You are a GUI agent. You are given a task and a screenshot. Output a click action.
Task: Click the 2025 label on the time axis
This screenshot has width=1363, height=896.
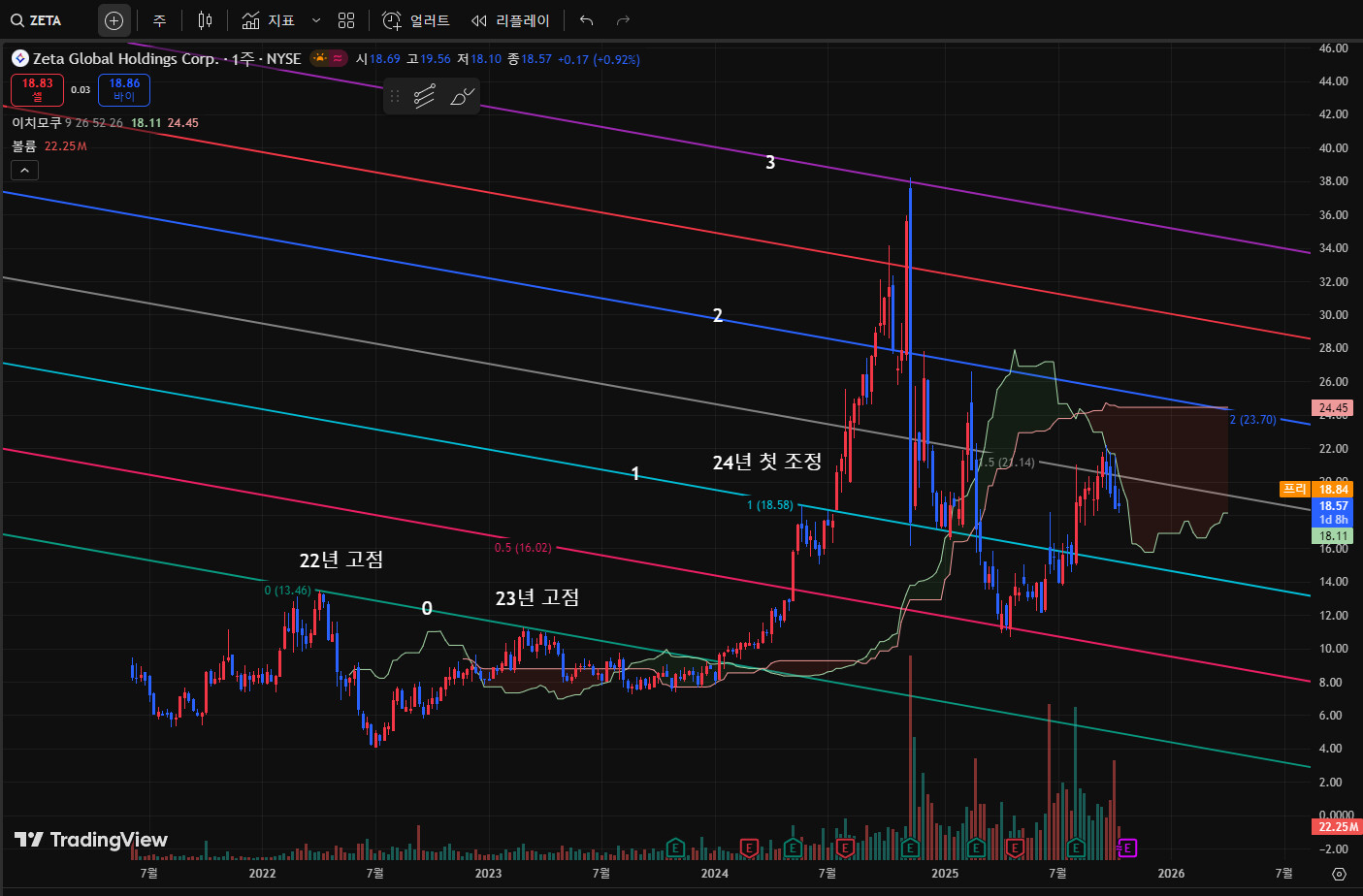(x=944, y=874)
